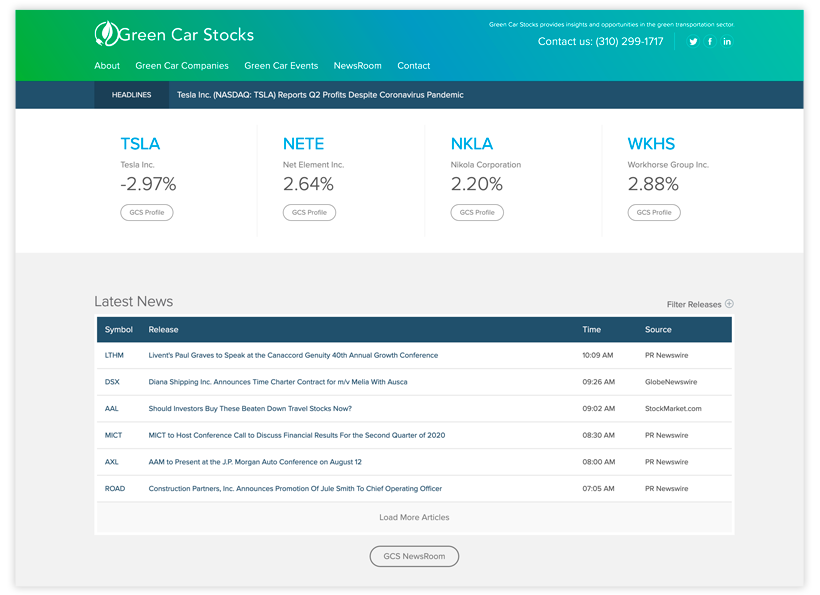Go to NewsRoom menu item

point(358,66)
